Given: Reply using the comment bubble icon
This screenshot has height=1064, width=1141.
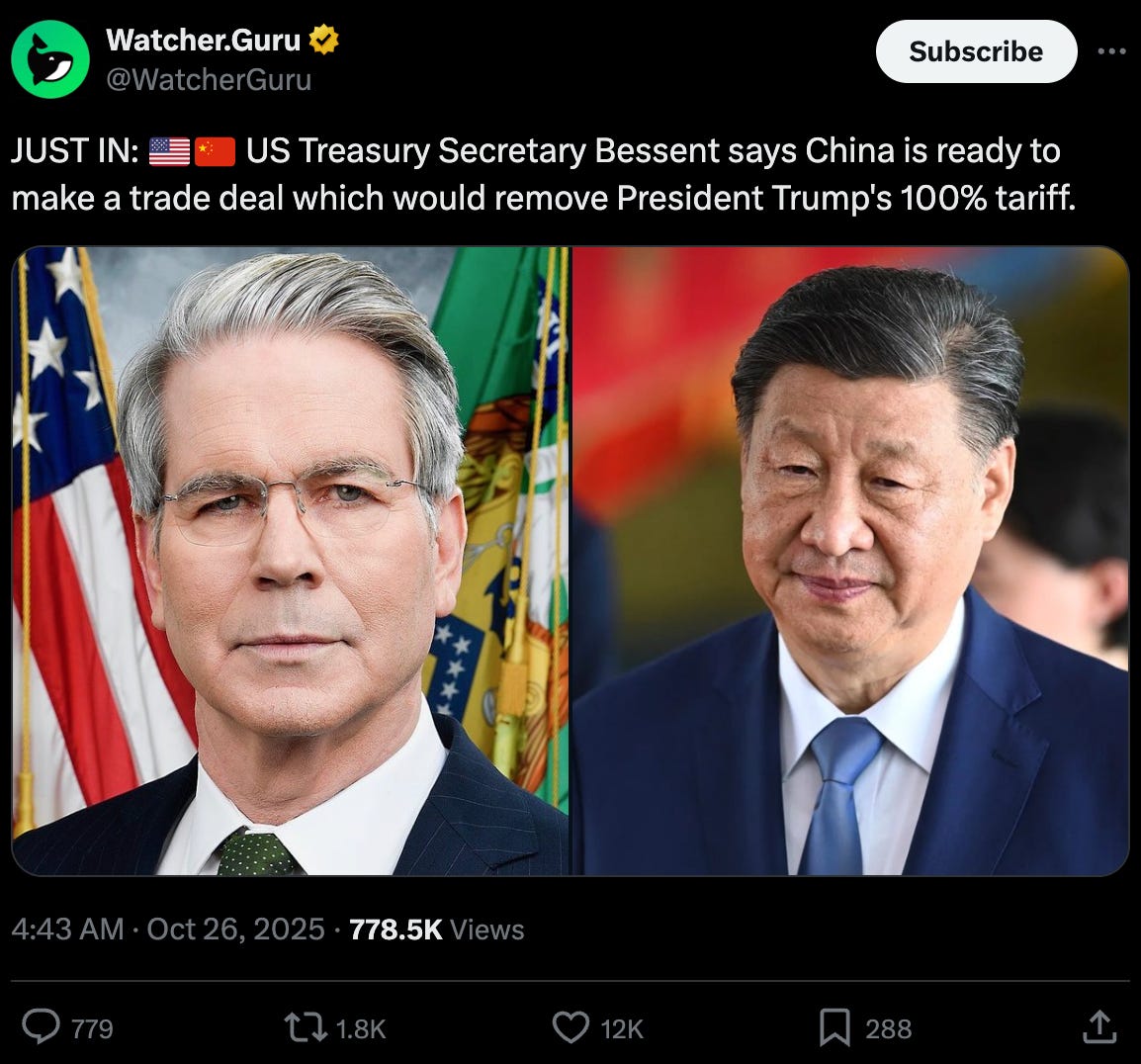Looking at the screenshot, I should 41,1026.
